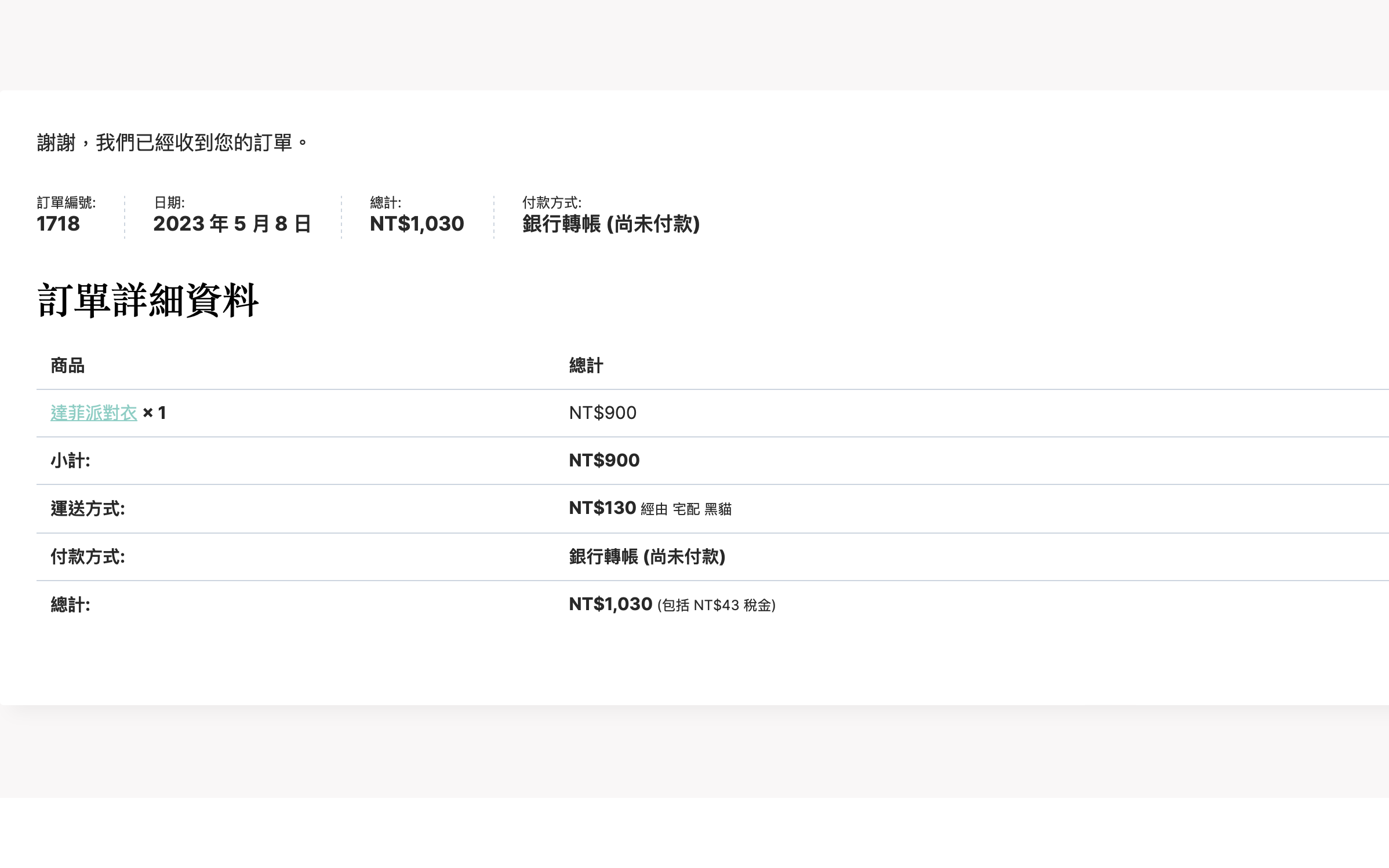This screenshot has height=868, width=1389.
Task: Click the date 2023 年 5 月 8 日
Action: (232, 224)
